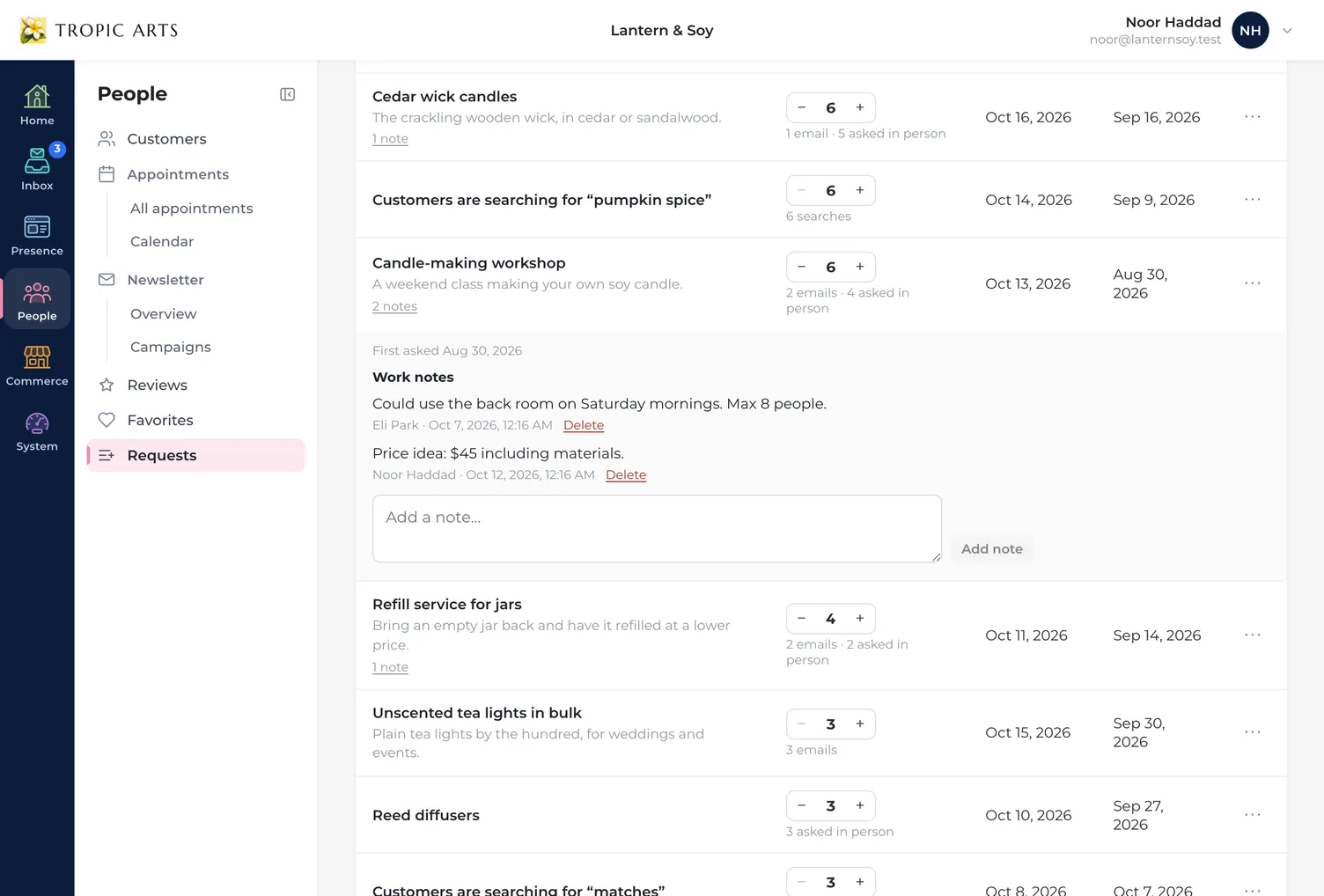Expand 1 note under Refill service
The image size is (1324, 896).
(390, 667)
